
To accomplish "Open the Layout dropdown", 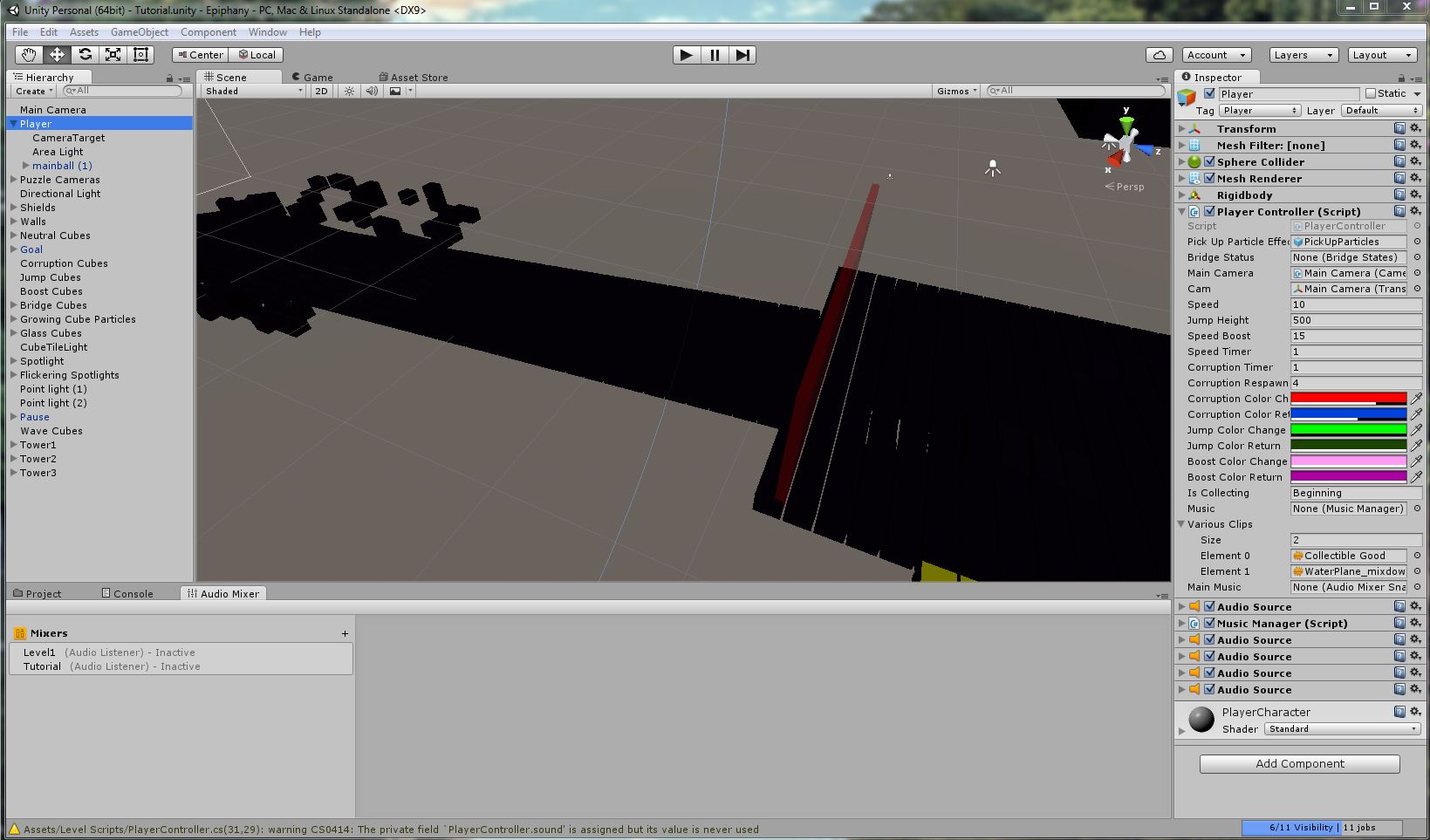I will [1381, 55].
